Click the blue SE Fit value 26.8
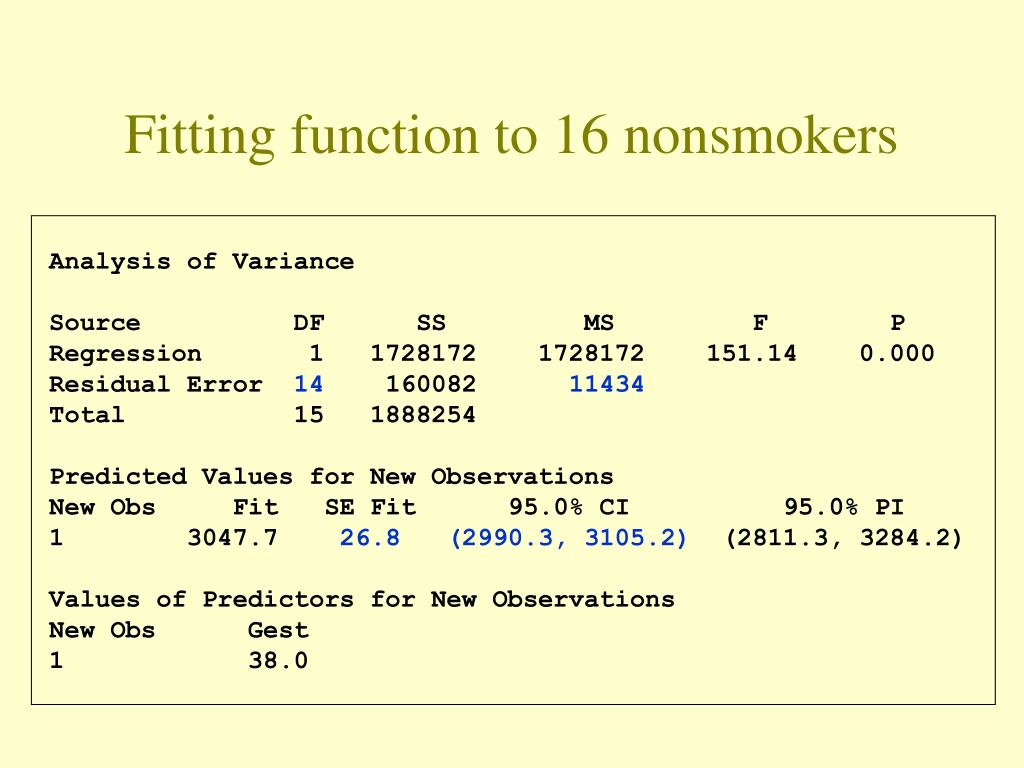The image size is (1024, 768). pyautogui.click(x=370, y=537)
